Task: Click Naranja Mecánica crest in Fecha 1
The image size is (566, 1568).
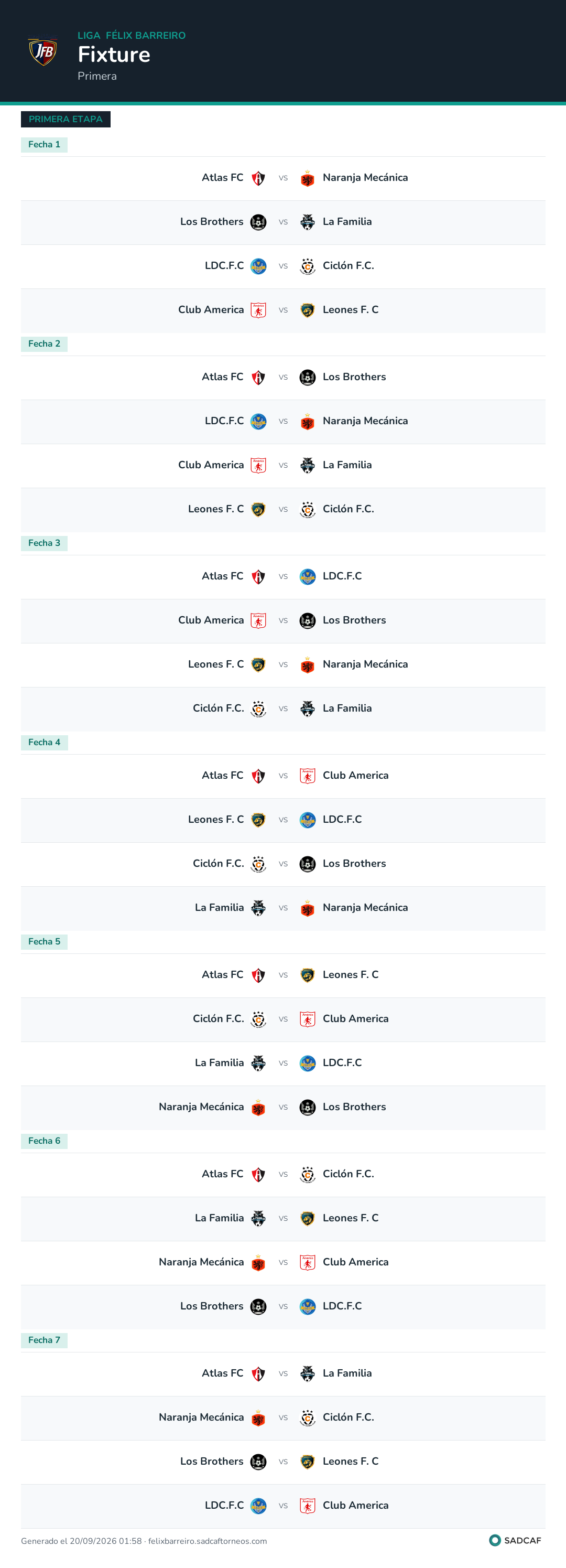Action: click(x=307, y=178)
